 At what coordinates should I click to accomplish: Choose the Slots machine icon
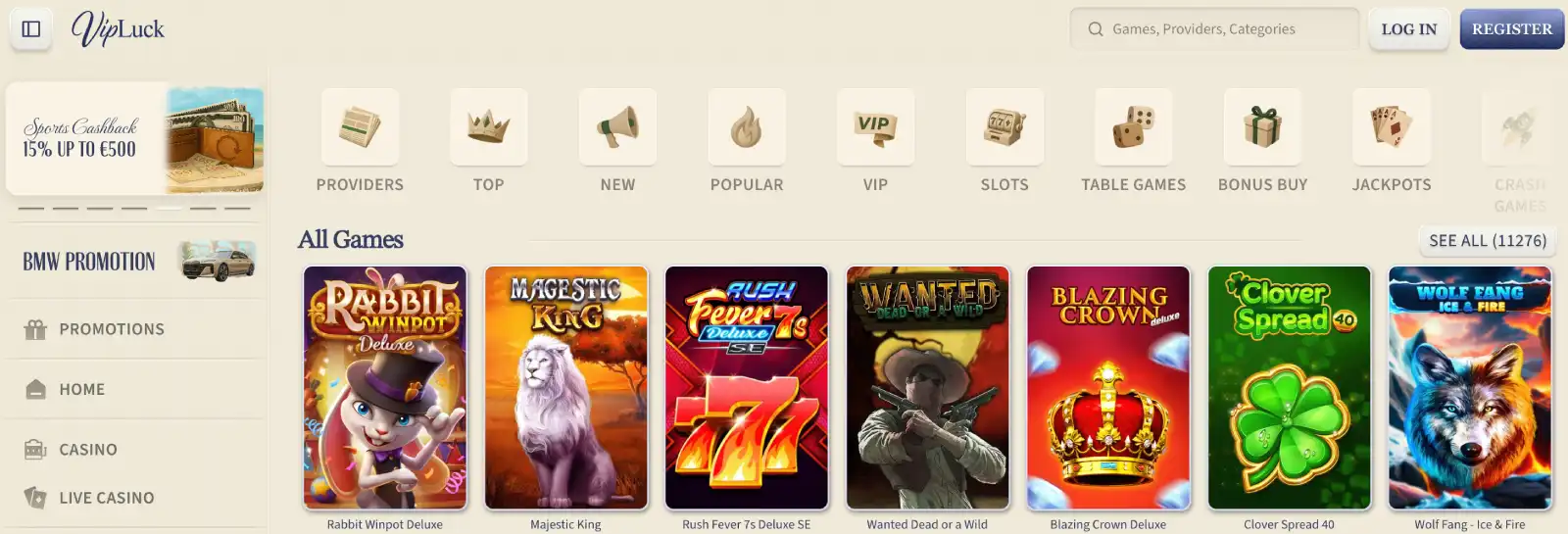(x=1004, y=127)
